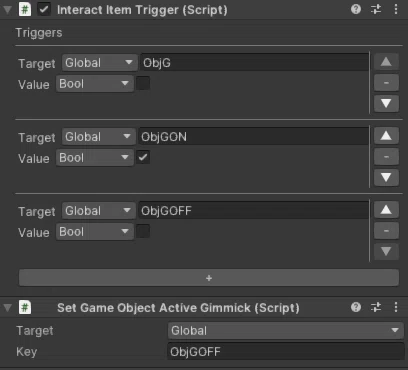Open presets for Interact Item Trigger script
Viewport: 408px width, 370px height.
point(376,9)
